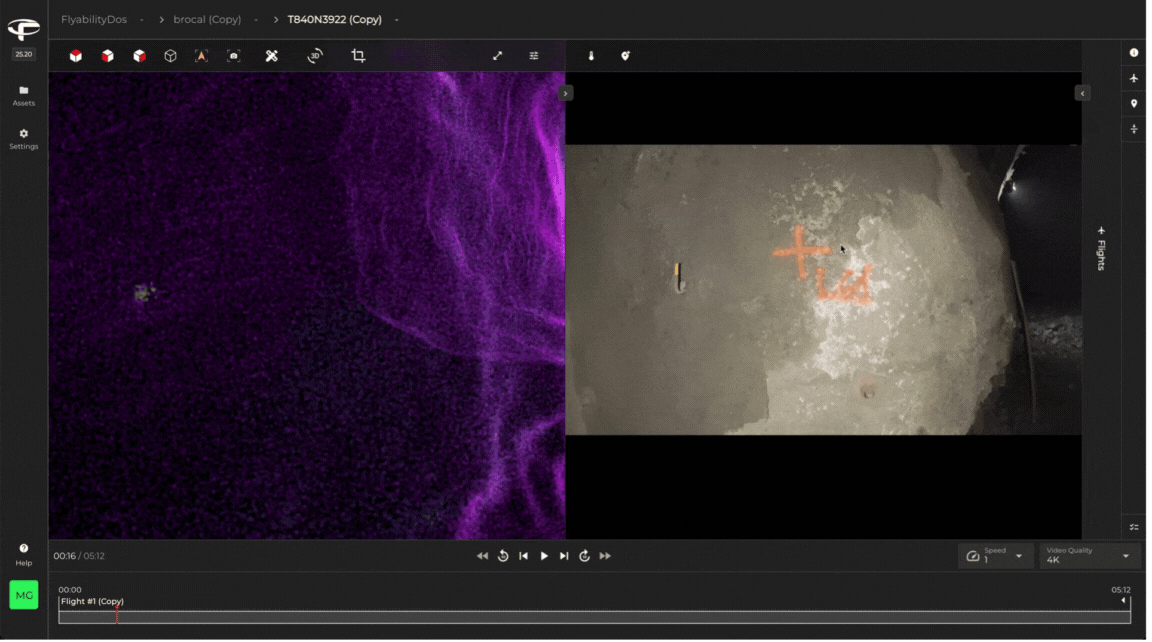Click the 3D rotate view icon

point(315,56)
